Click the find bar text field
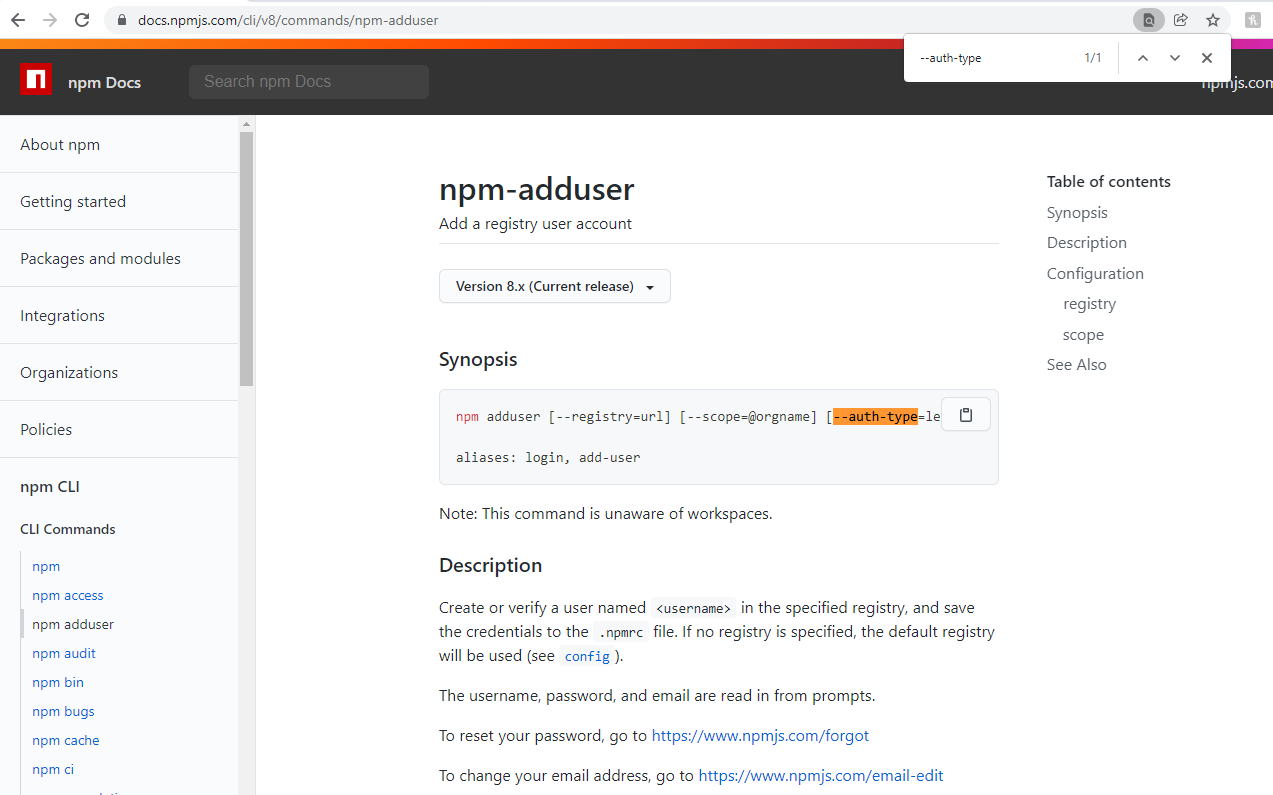 tap(993, 58)
